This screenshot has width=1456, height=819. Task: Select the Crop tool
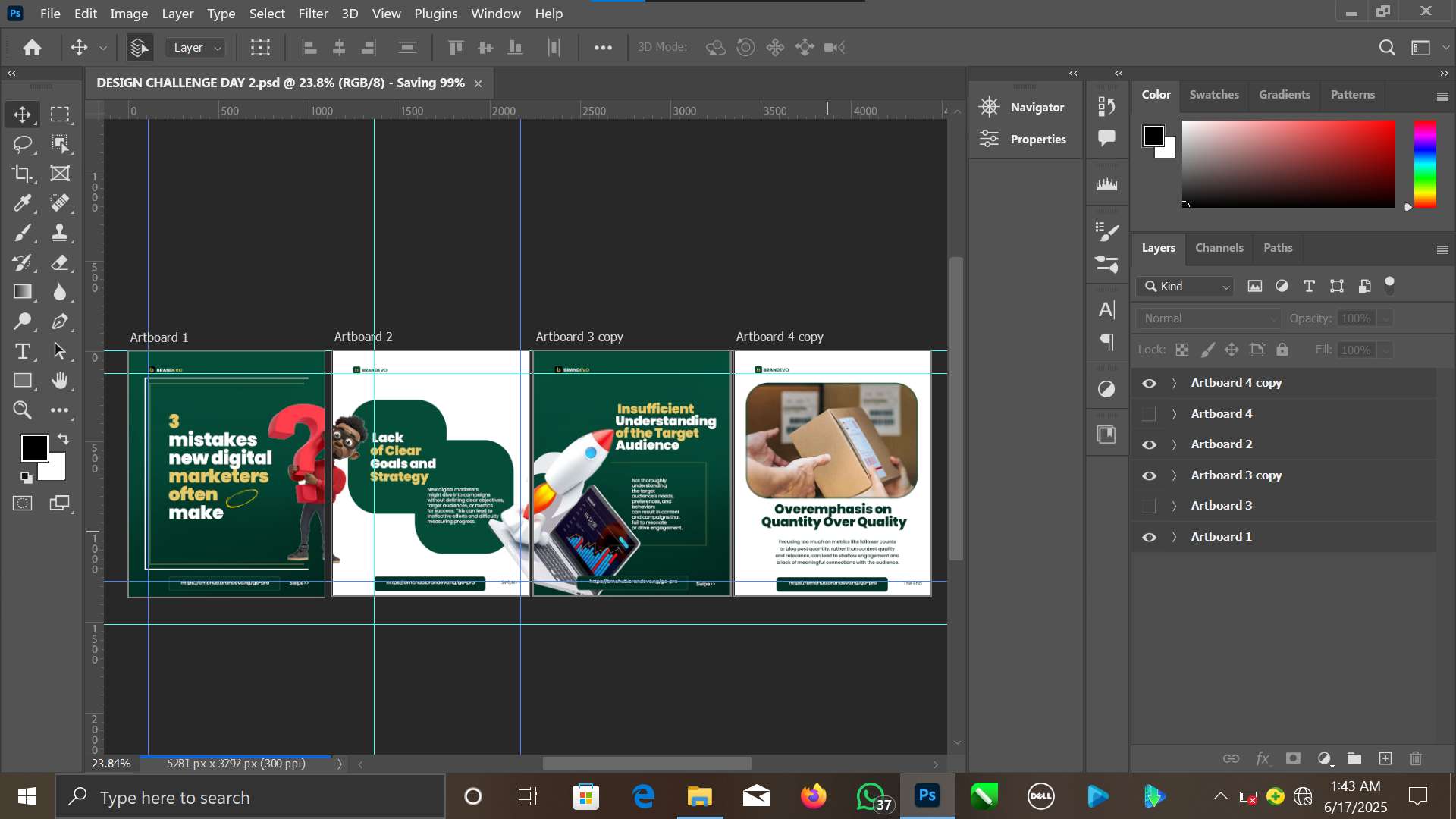22,174
